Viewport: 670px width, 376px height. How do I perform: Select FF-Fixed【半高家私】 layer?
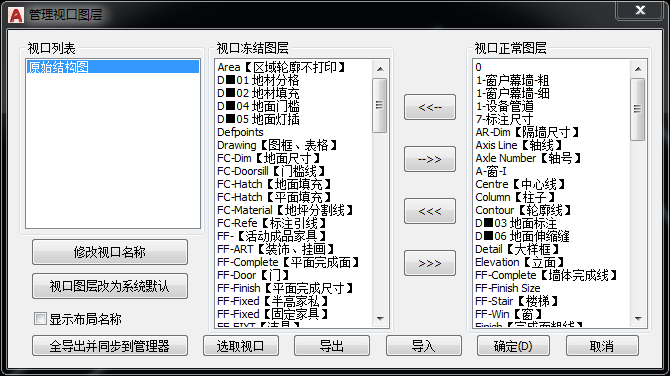pyautogui.click(x=273, y=301)
